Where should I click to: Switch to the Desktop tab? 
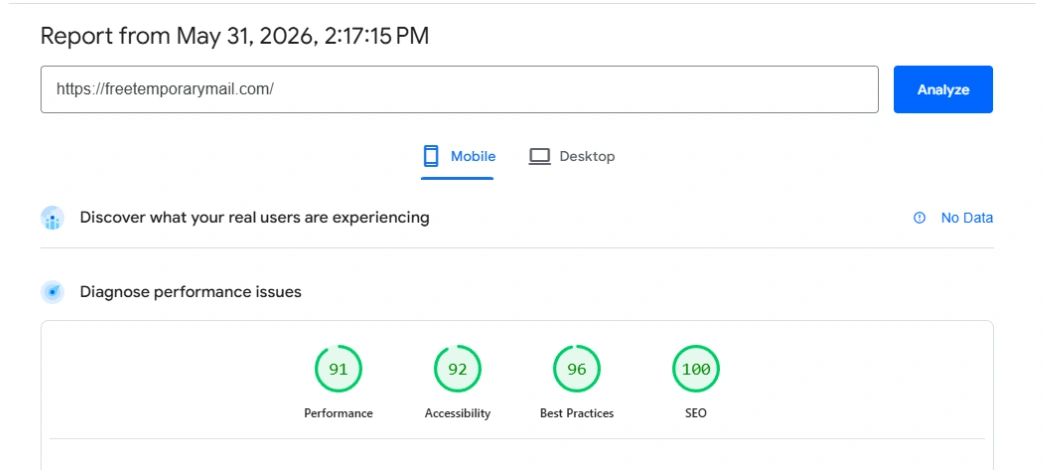572,157
